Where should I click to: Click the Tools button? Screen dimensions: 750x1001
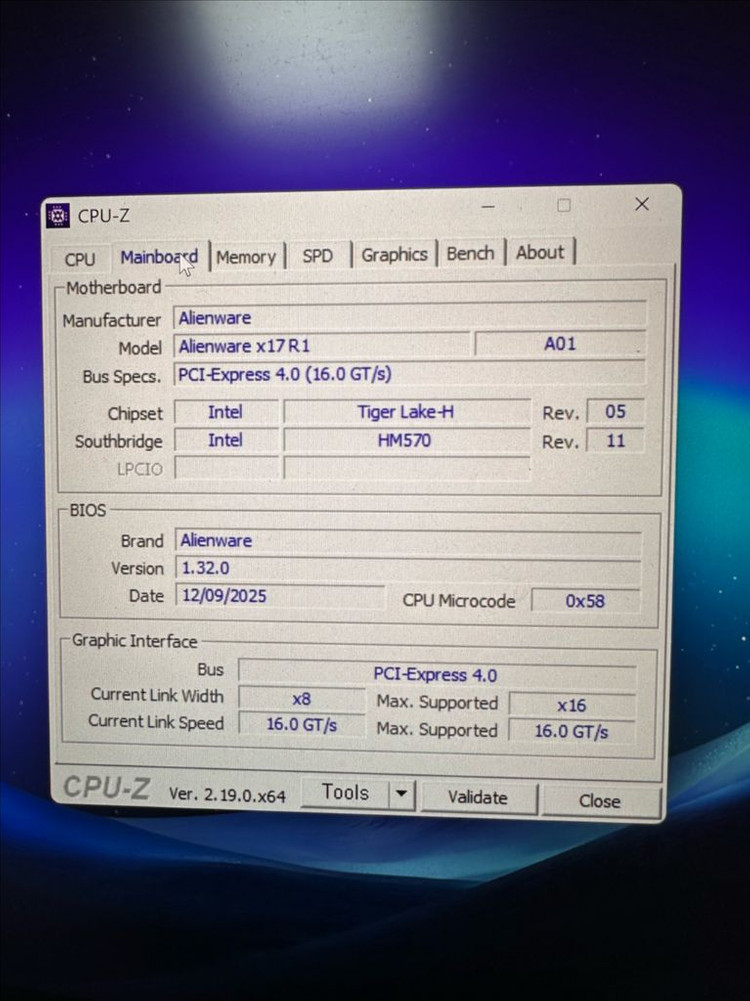[345, 792]
